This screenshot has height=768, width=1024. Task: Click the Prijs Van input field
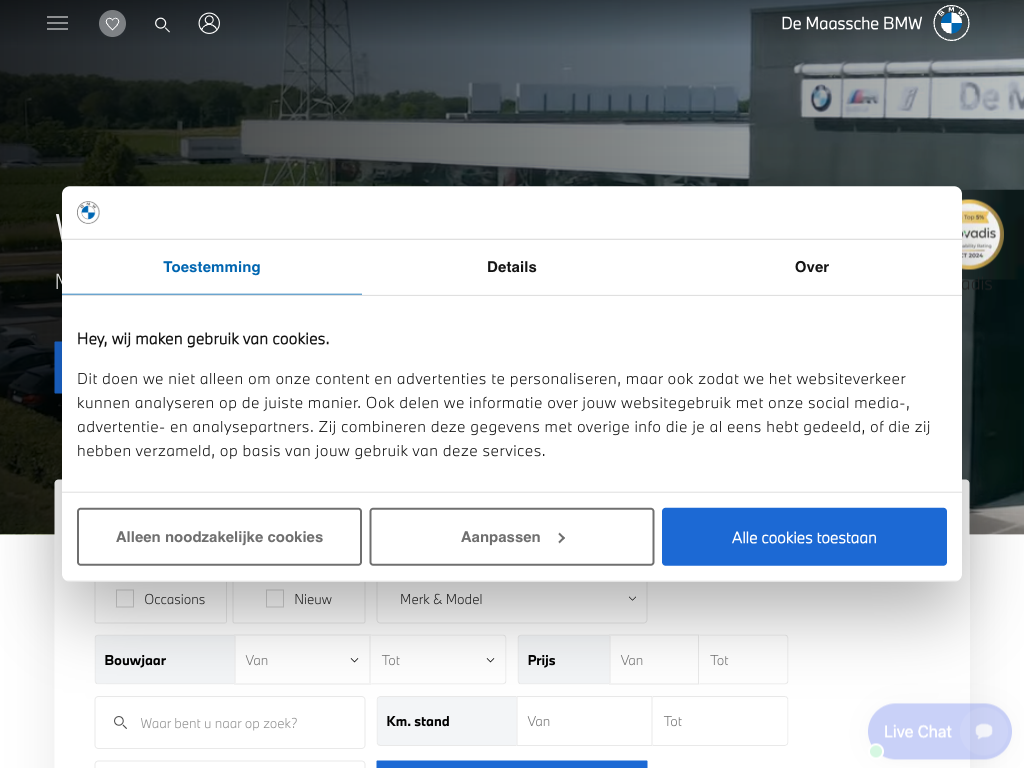coord(654,660)
